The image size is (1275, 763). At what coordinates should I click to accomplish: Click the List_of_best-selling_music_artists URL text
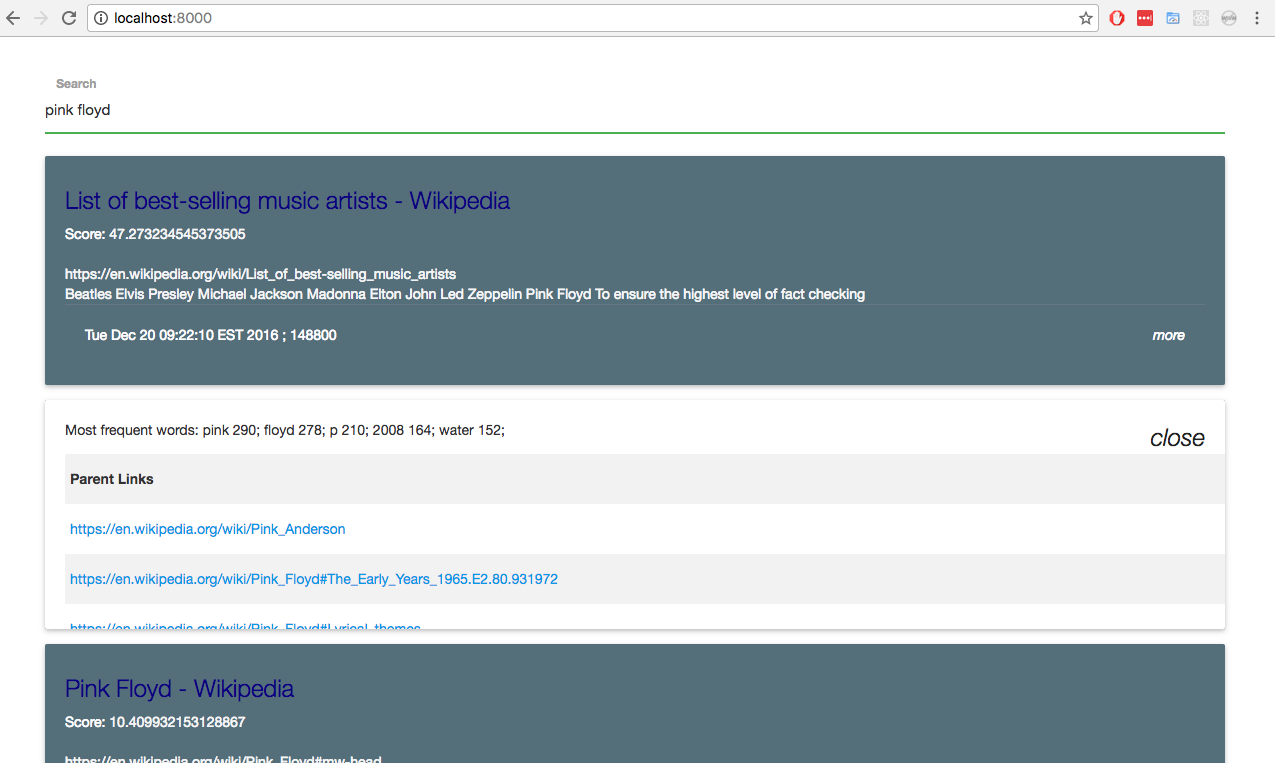tap(260, 274)
